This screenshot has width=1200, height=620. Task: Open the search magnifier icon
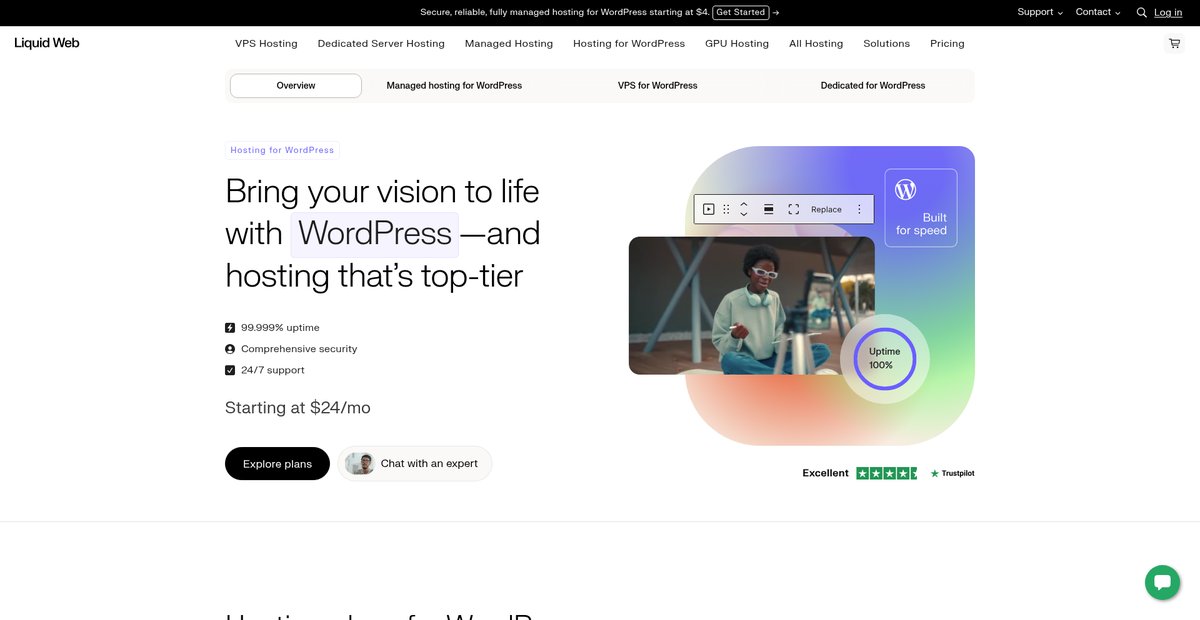pyautogui.click(x=1141, y=13)
